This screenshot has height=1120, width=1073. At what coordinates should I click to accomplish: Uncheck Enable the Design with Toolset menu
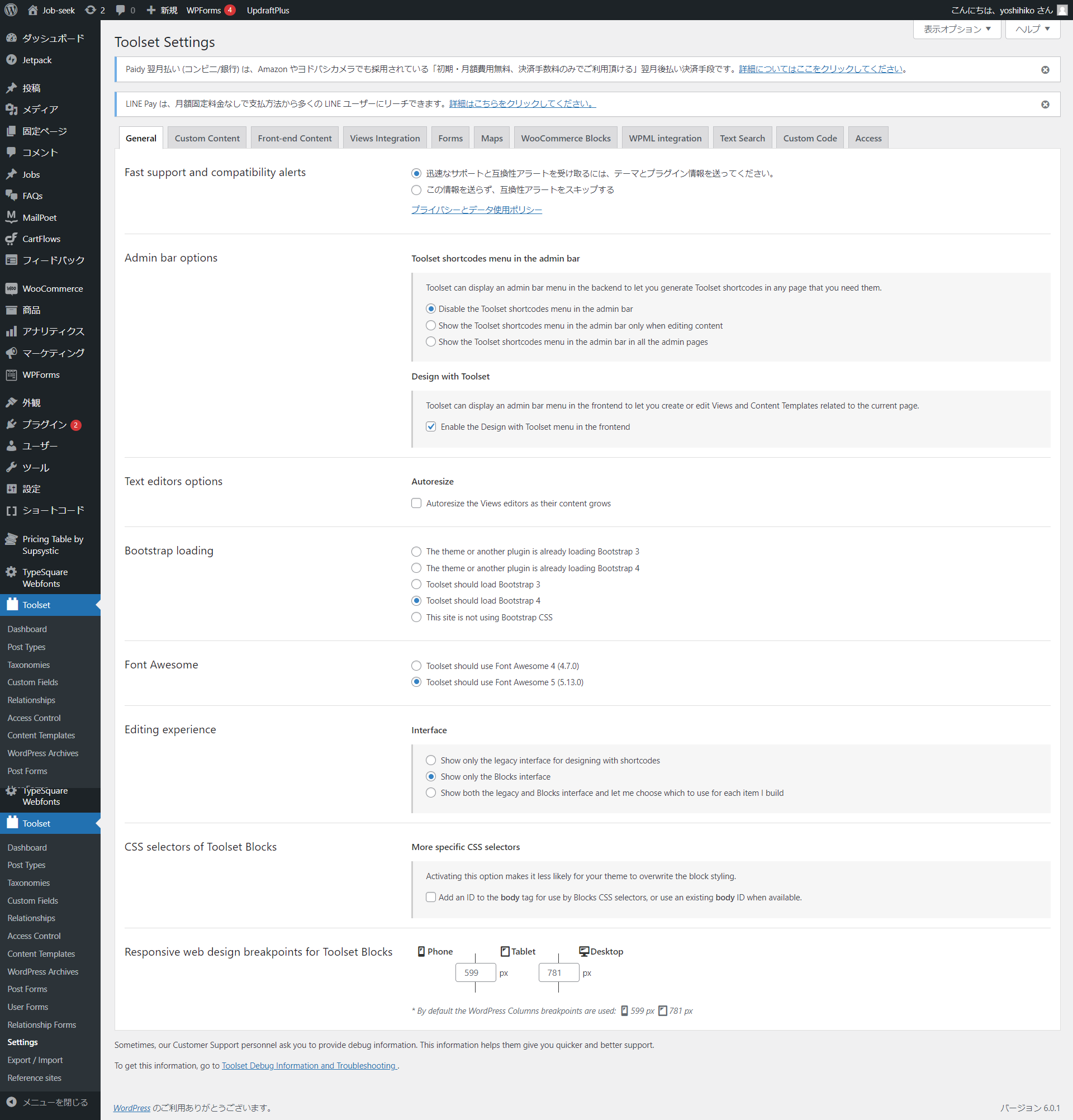click(431, 427)
